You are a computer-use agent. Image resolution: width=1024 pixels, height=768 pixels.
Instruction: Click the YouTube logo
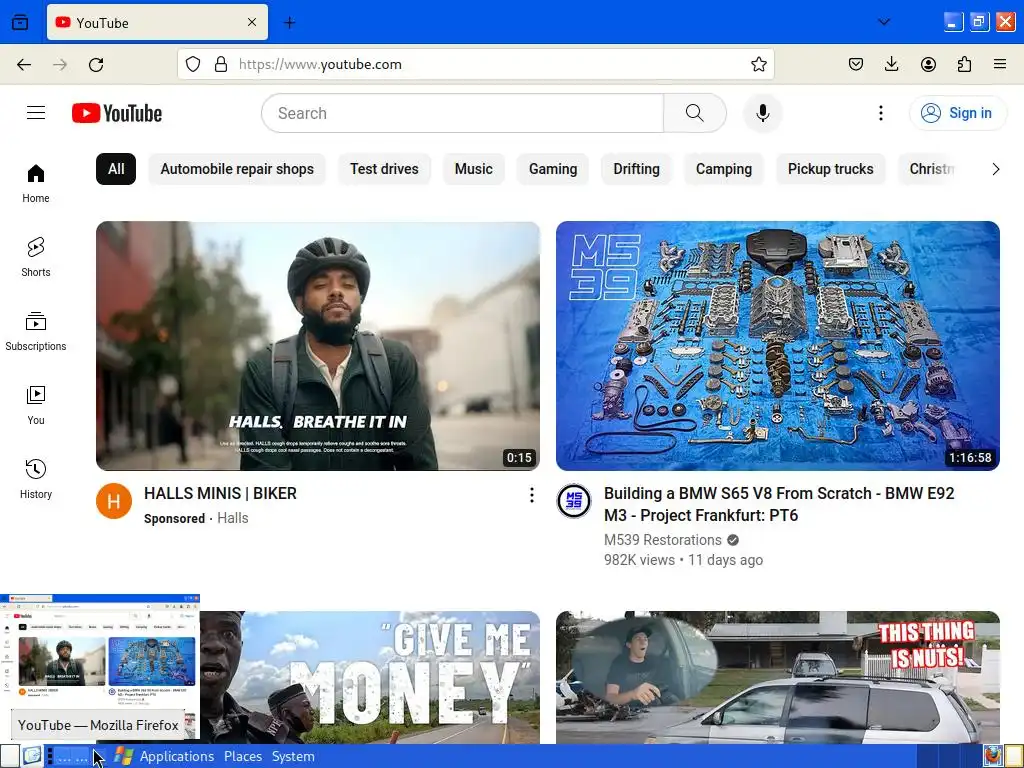117,113
